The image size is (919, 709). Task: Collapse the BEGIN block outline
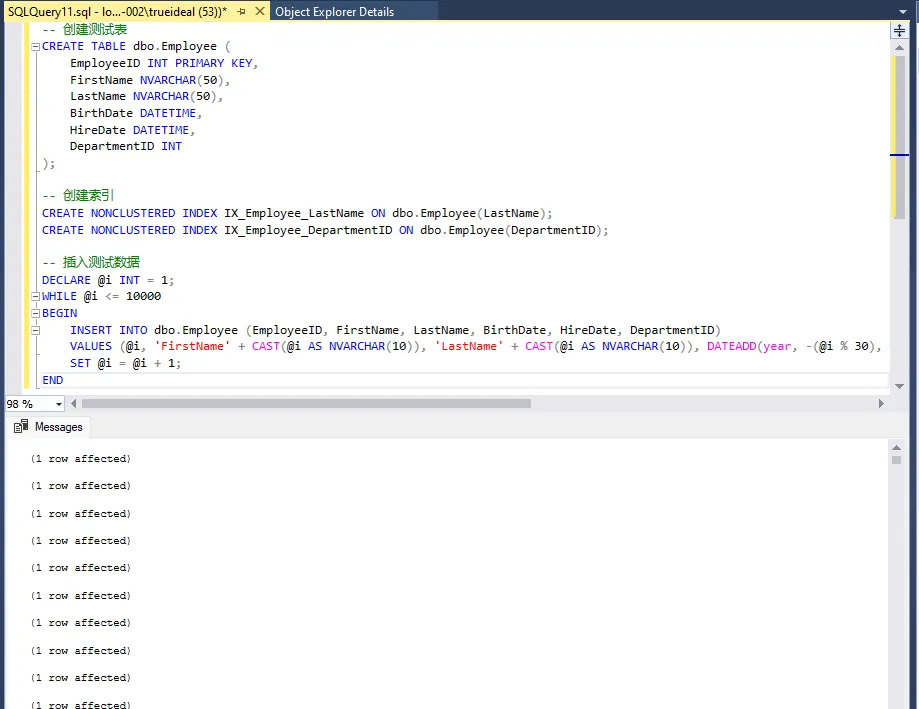[x=36, y=314]
